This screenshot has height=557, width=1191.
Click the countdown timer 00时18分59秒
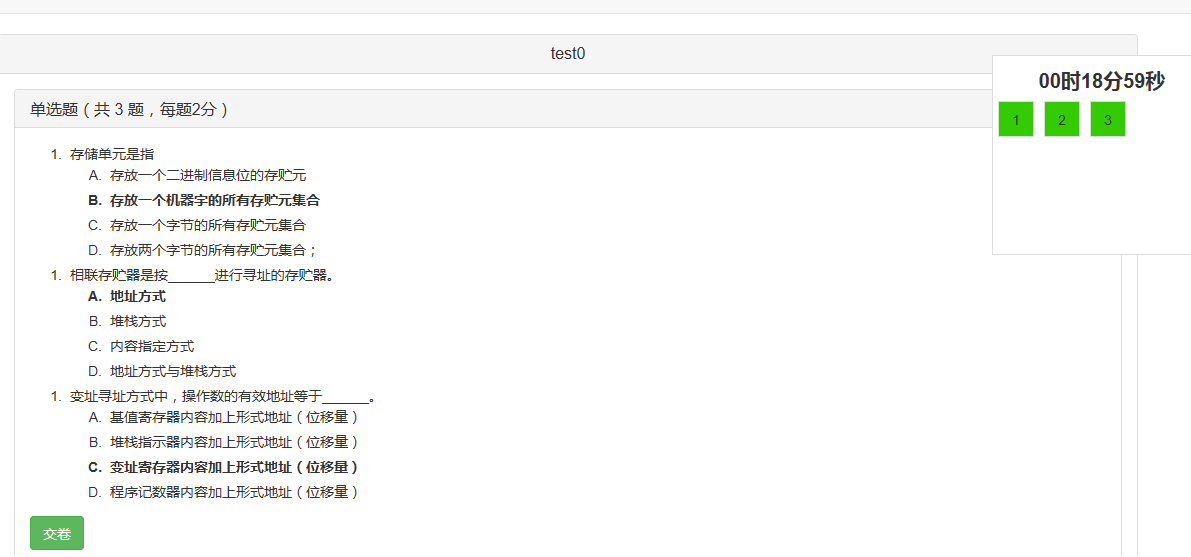point(1101,81)
